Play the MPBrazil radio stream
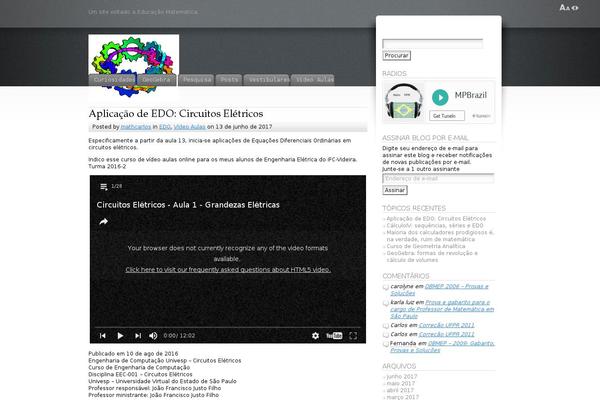600x400 pixels. [x=440, y=97]
